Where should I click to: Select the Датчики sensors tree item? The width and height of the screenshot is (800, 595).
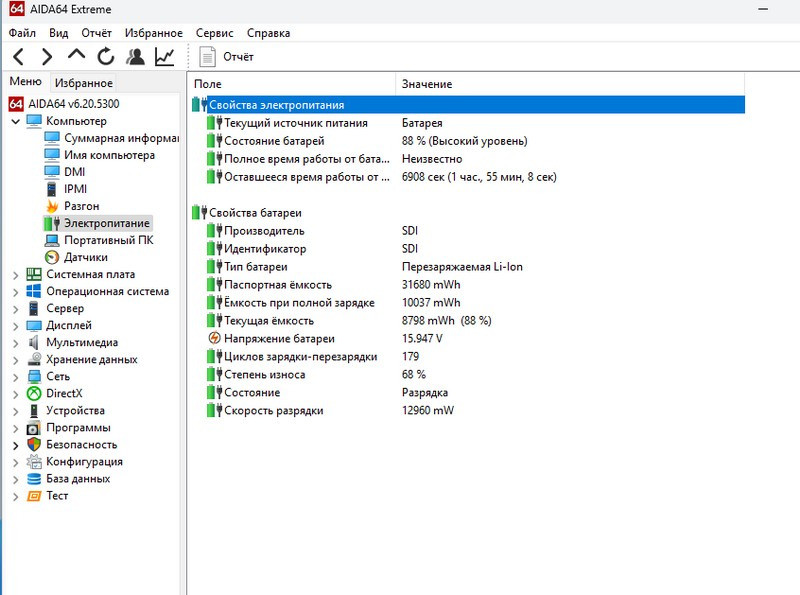[86, 257]
